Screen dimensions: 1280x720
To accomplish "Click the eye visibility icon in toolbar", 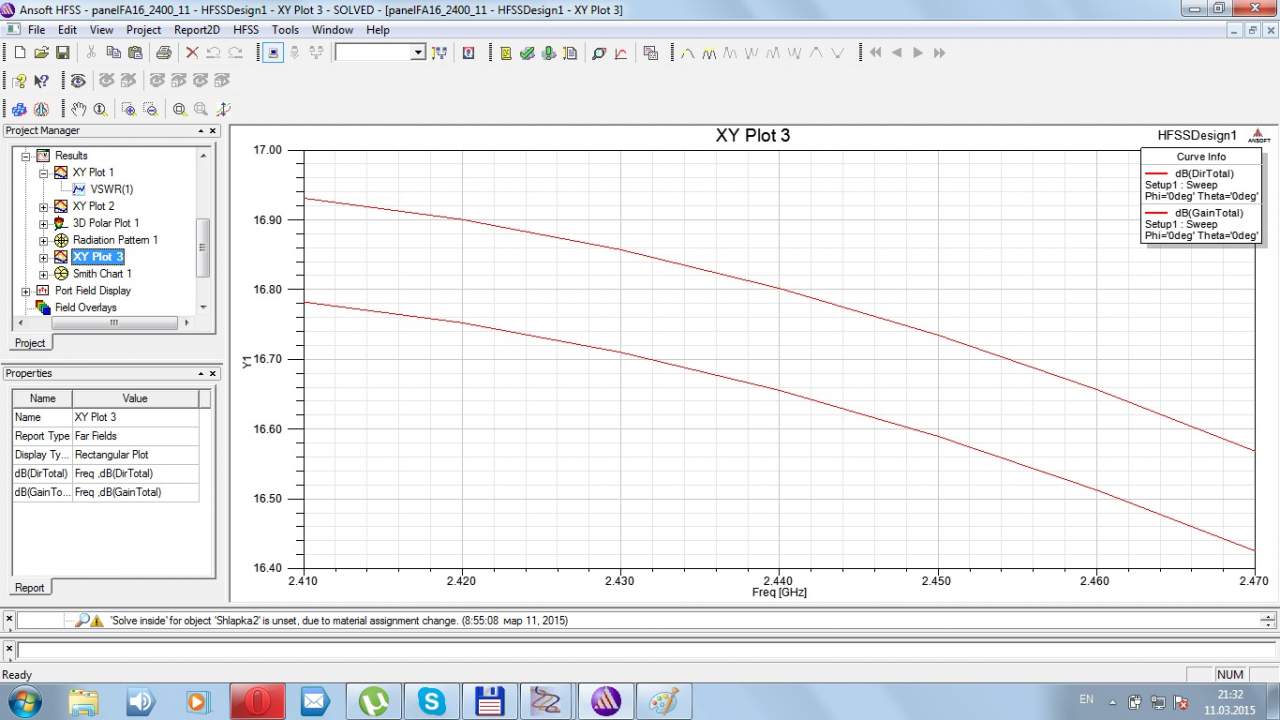I will [x=78, y=81].
